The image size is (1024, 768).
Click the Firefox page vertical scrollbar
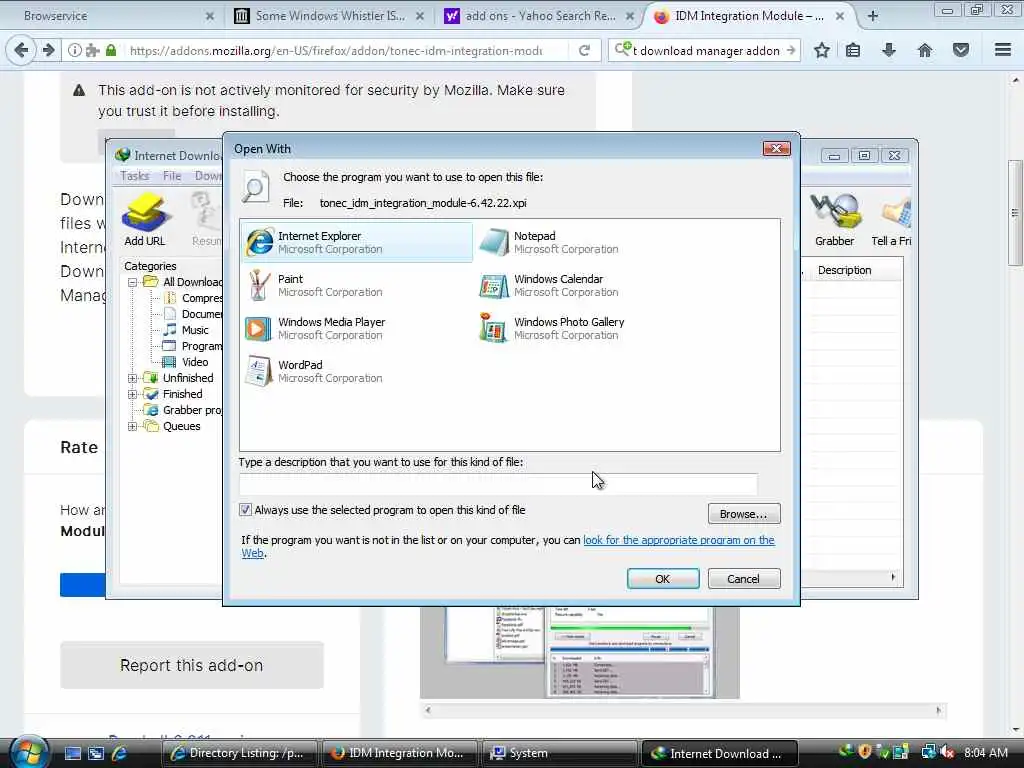[1016, 213]
